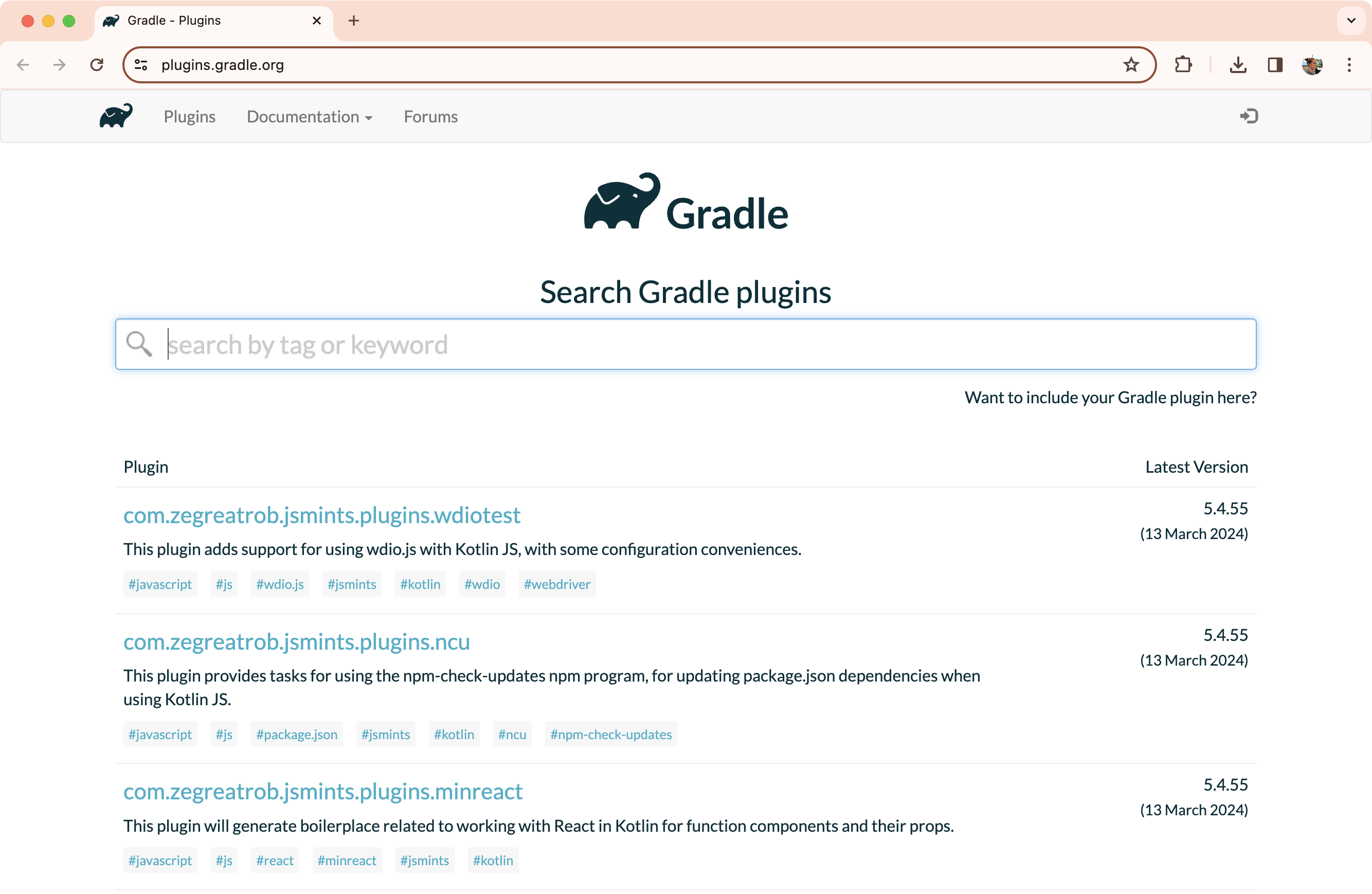Click version 5.4.55 of minreact plugin
Viewport: 1372px width, 894px height.
[x=1225, y=785]
